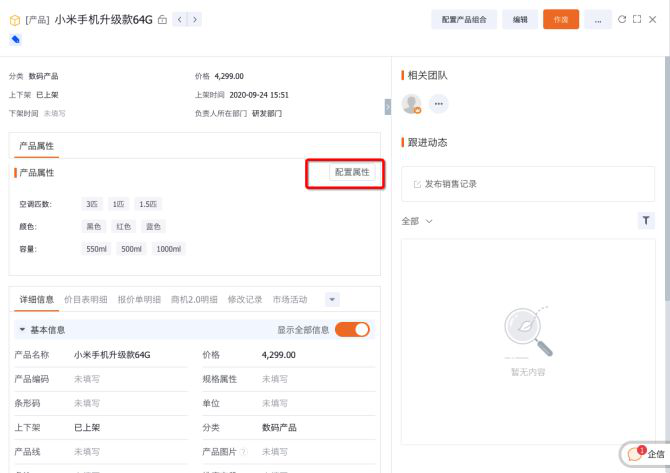
Task: Click the blue tag icon under title
Action: tap(15, 39)
